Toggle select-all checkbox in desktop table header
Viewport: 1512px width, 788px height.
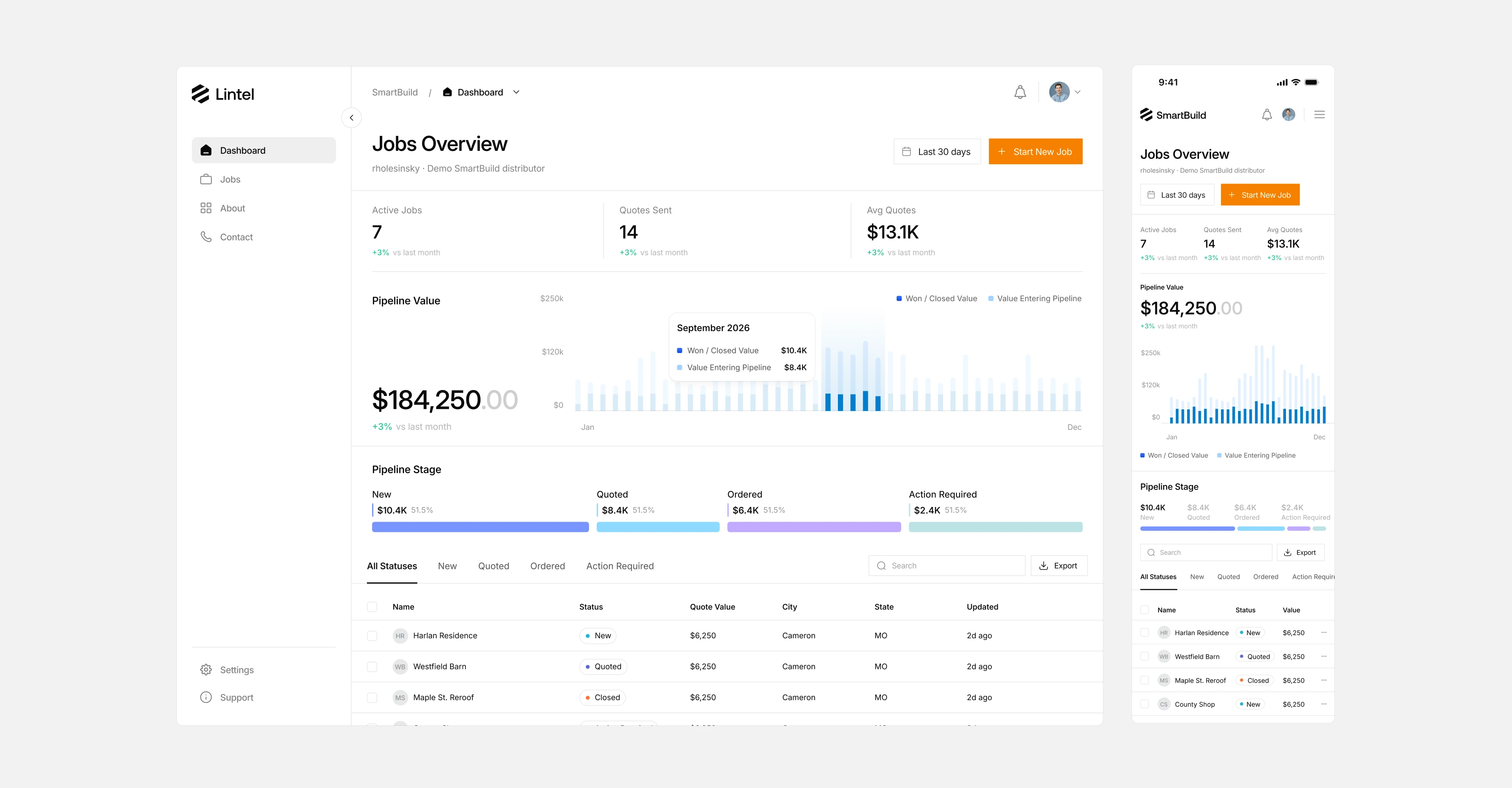372,606
